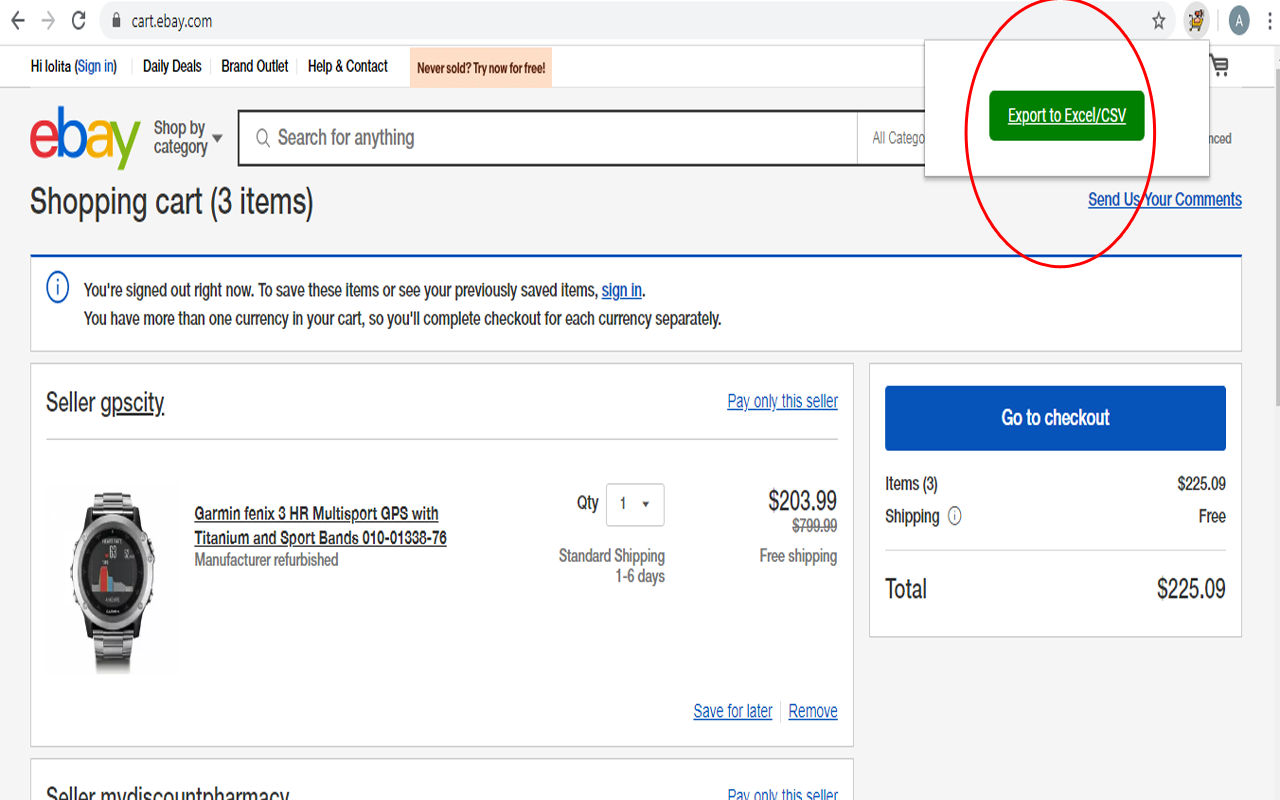Open the Chrome profile avatar

[x=1239, y=20]
